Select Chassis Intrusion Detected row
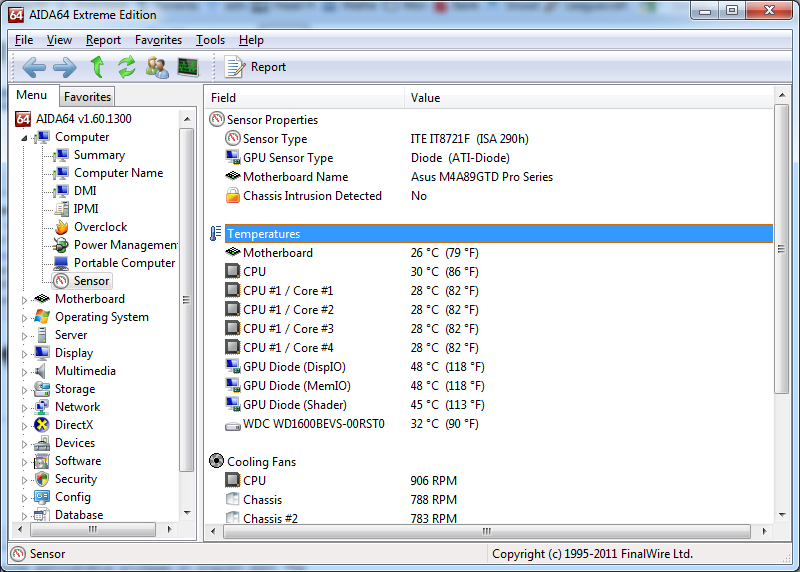Image resolution: width=800 pixels, height=572 pixels. click(490, 196)
